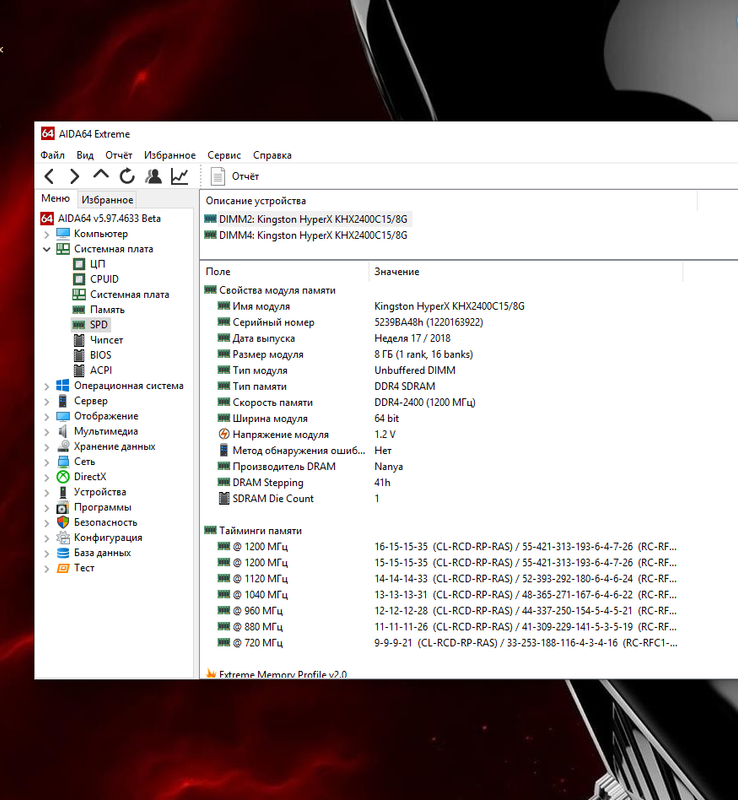The image size is (738, 800).
Task: Open the user profile toolbar icon
Action: (x=153, y=176)
